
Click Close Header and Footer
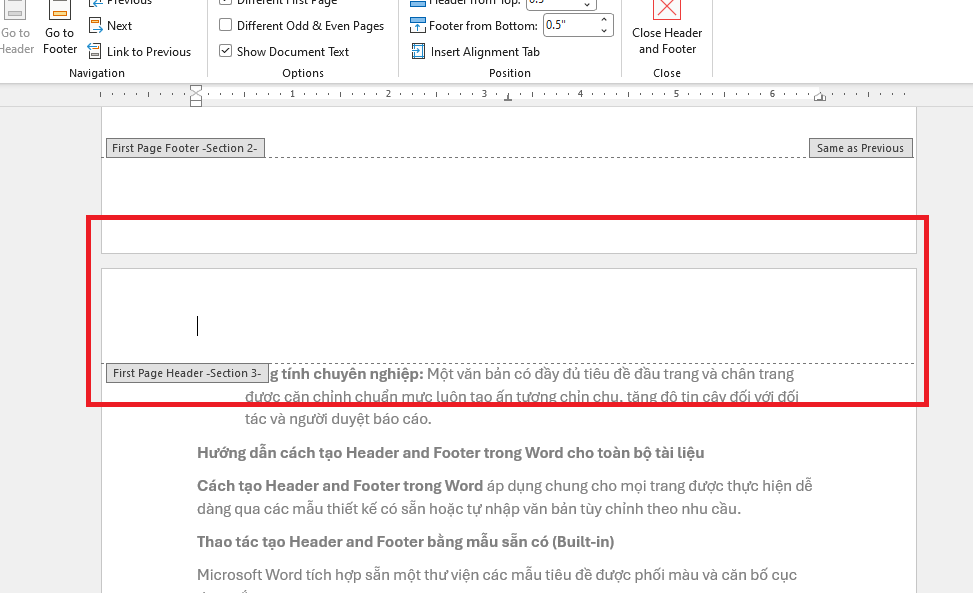[667, 29]
